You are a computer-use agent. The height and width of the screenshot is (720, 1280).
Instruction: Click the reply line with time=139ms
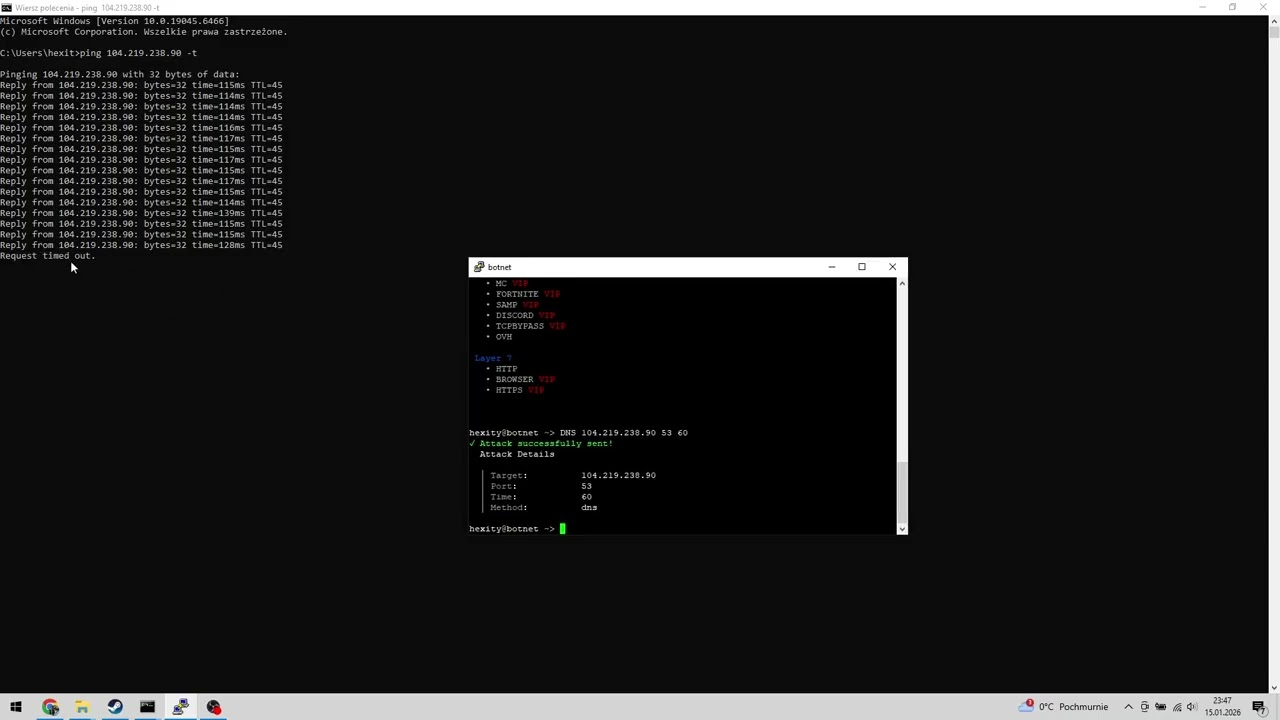click(141, 213)
